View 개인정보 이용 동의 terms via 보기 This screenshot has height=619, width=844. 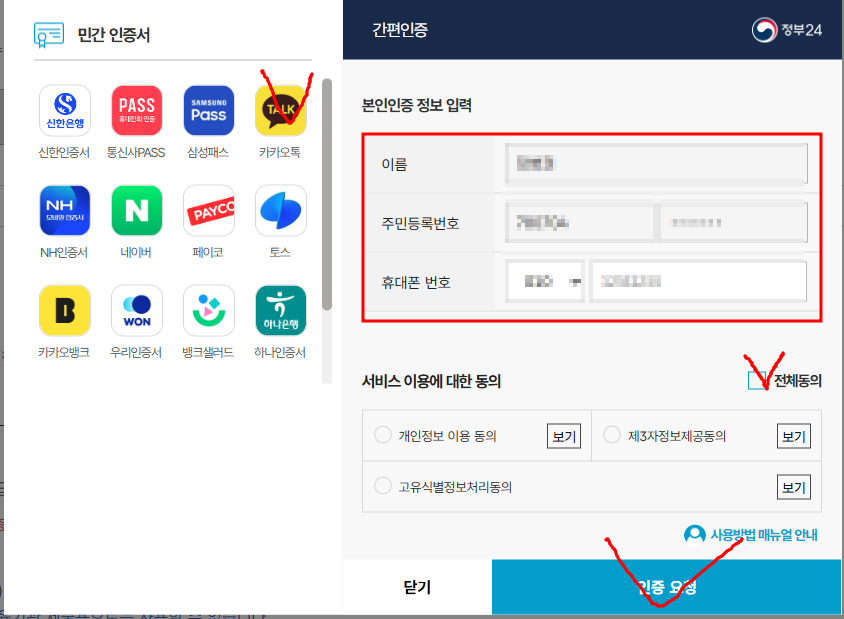pyautogui.click(x=564, y=436)
